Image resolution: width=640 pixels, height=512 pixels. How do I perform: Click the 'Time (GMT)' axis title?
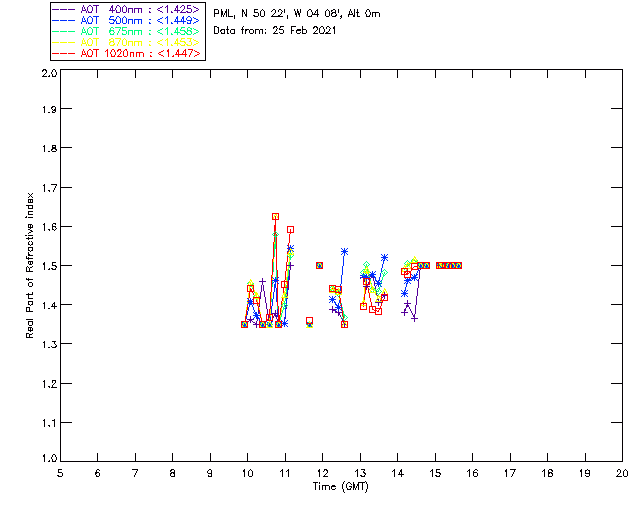[341, 487]
